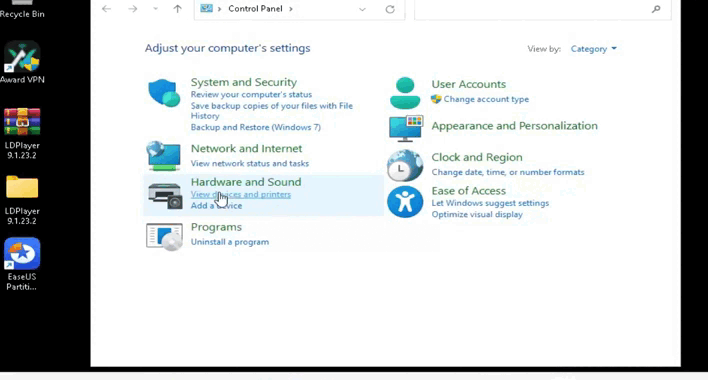
Task: Open the Programs heading link
Action: [216, 227]
